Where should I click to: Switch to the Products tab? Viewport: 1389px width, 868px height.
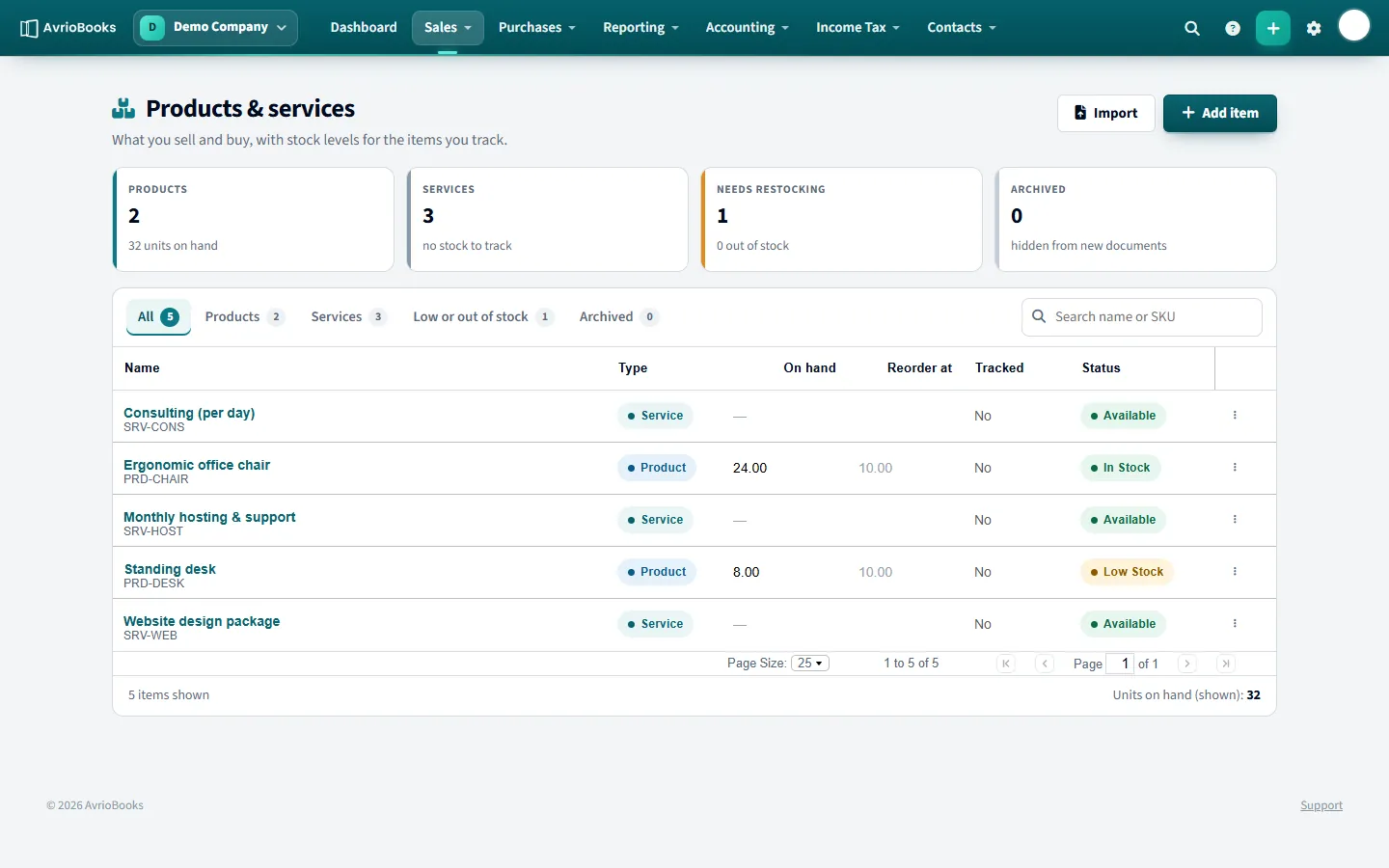pos(244,316)
